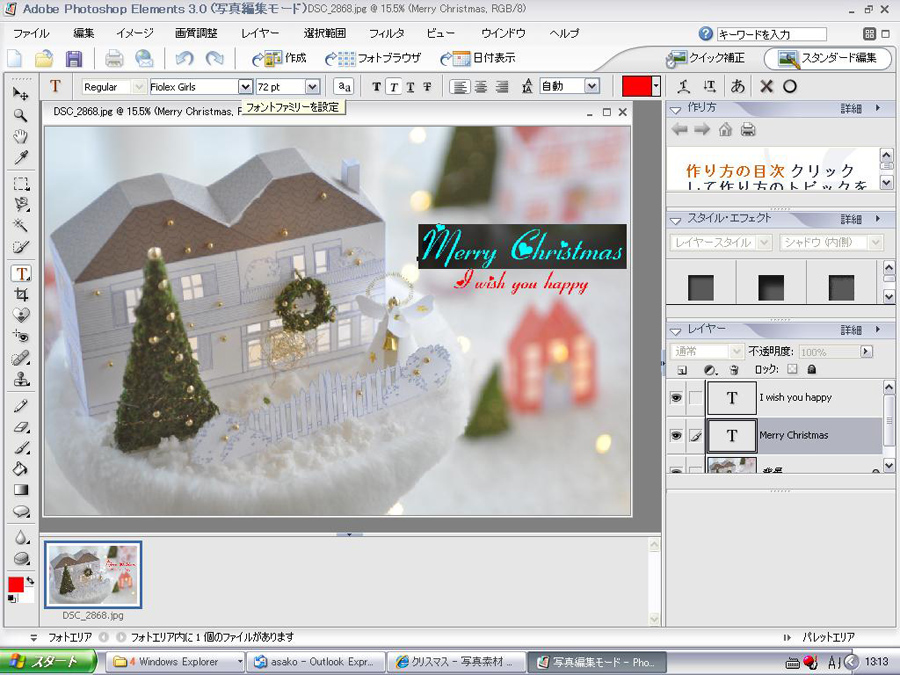Select the Paint Bucket tool
900x675 pixels.
[x=20, y=469]
